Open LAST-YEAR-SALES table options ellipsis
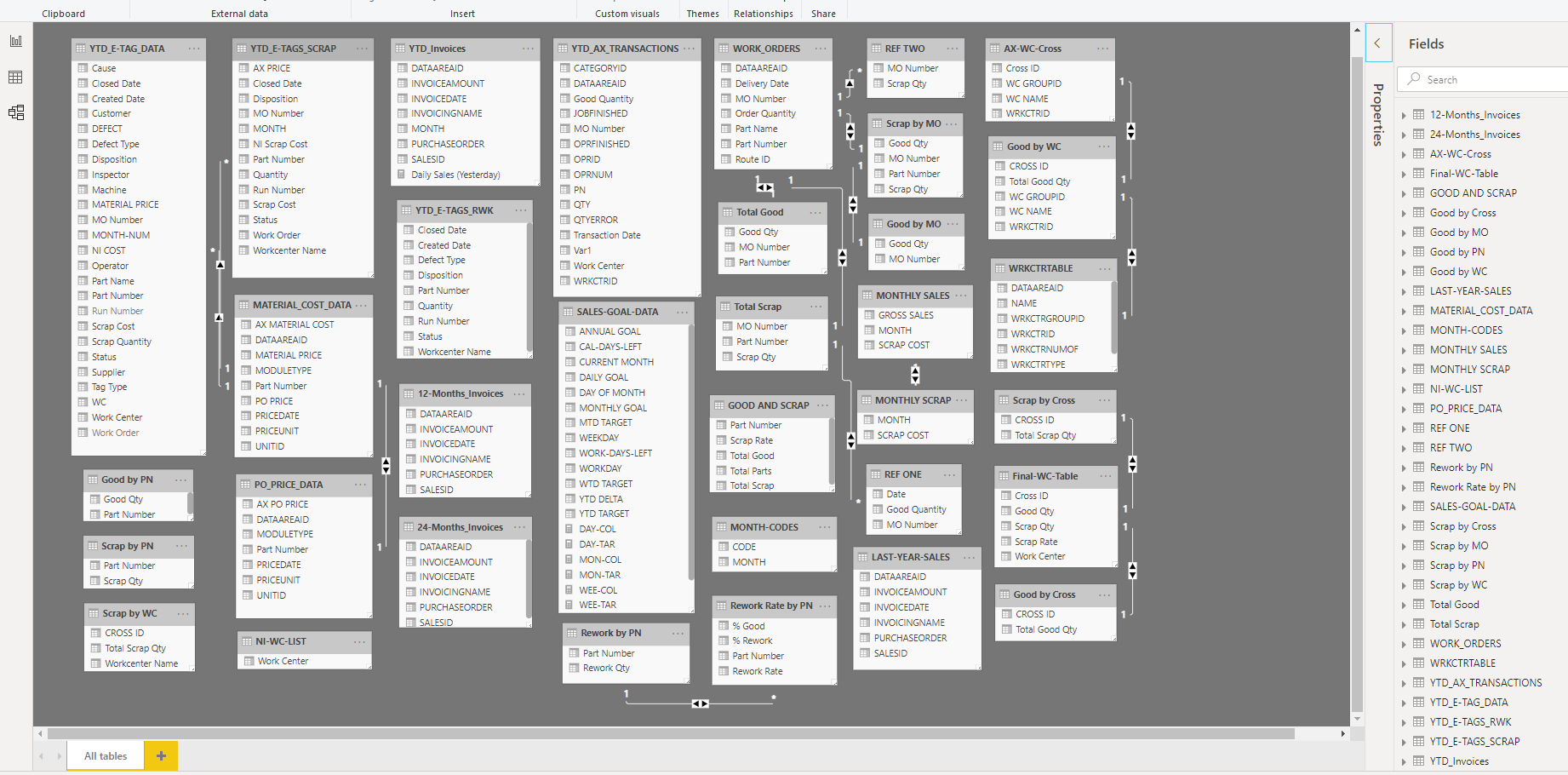The width and height of the screenshot is (1568, 775). point(969,557)
